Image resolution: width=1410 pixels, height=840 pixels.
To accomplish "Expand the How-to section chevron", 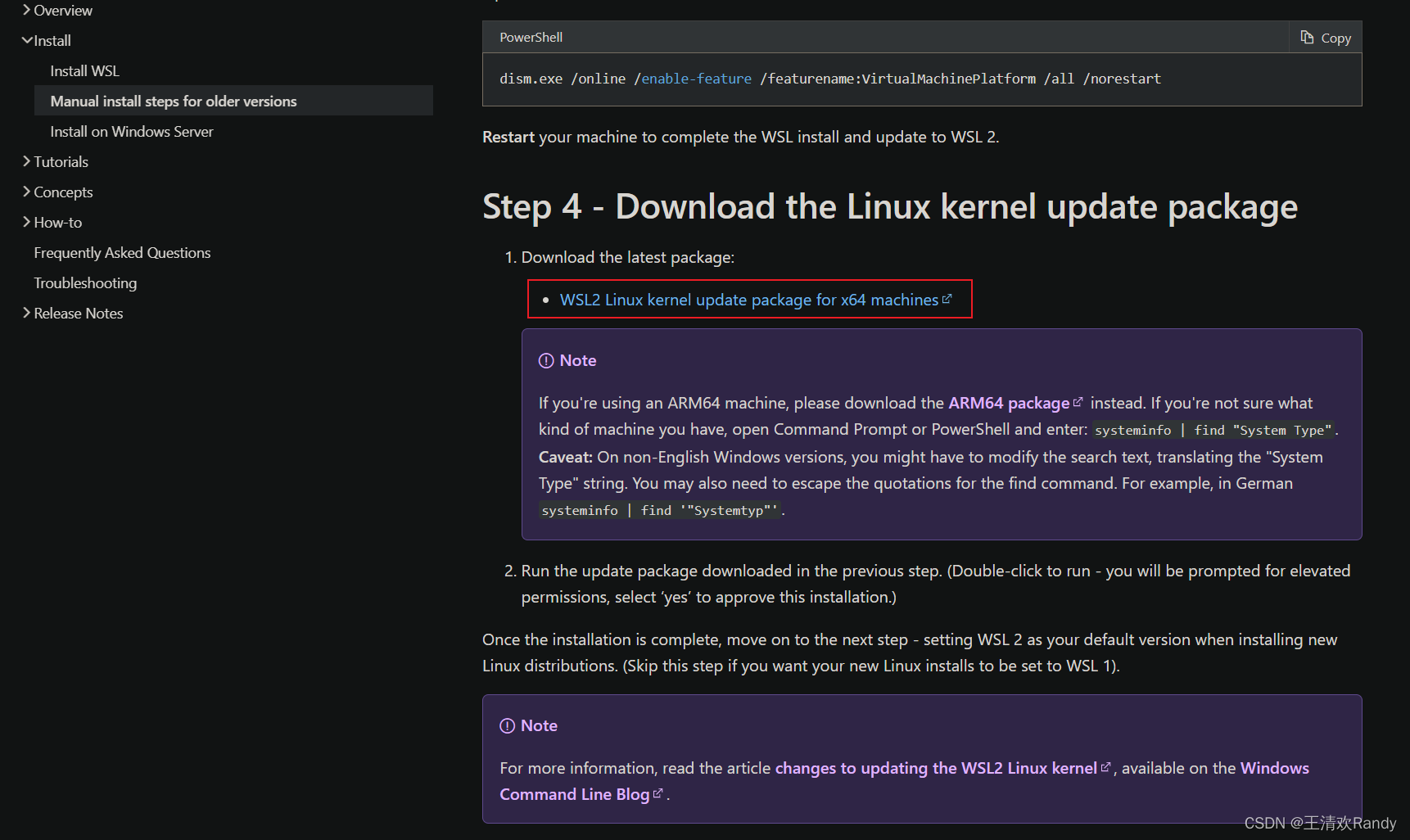I will coord(26,222).
